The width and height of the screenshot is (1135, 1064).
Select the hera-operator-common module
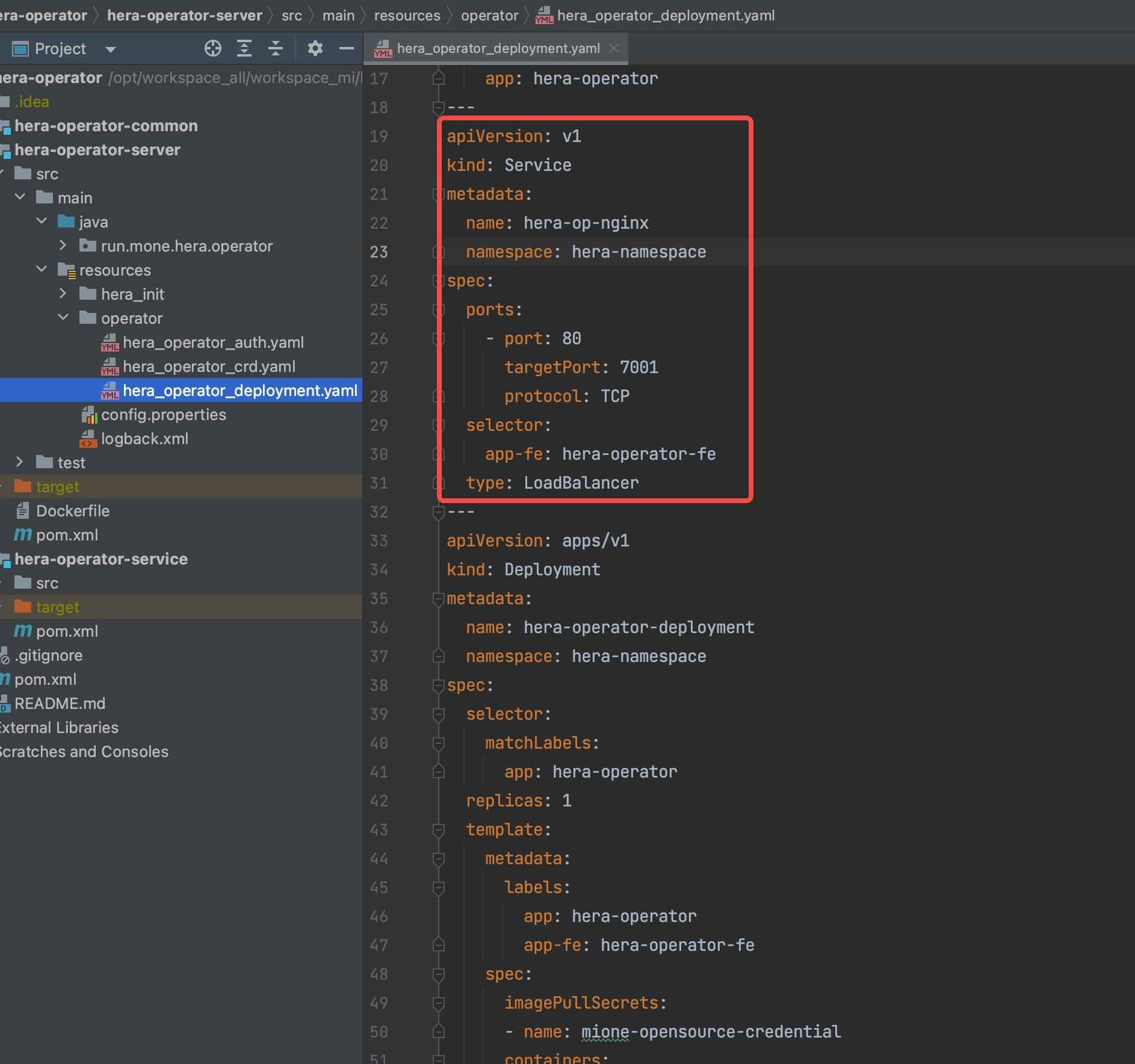point(106,126)
